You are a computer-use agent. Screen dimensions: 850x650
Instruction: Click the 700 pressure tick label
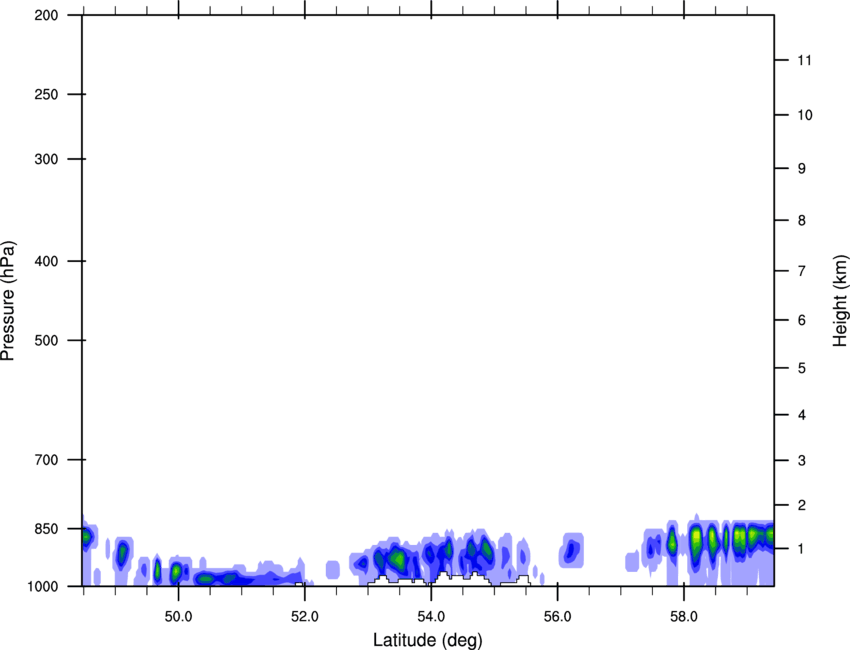pos(46,460)
